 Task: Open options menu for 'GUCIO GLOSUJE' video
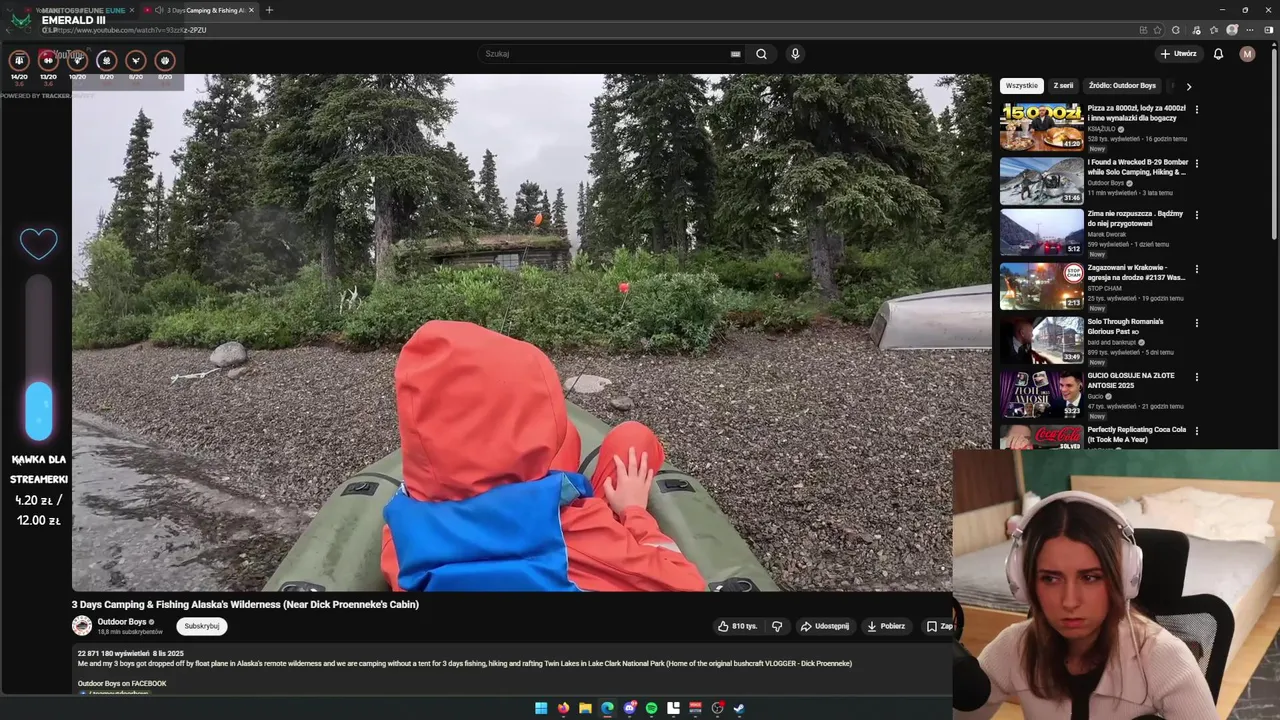coord(1197,377)
